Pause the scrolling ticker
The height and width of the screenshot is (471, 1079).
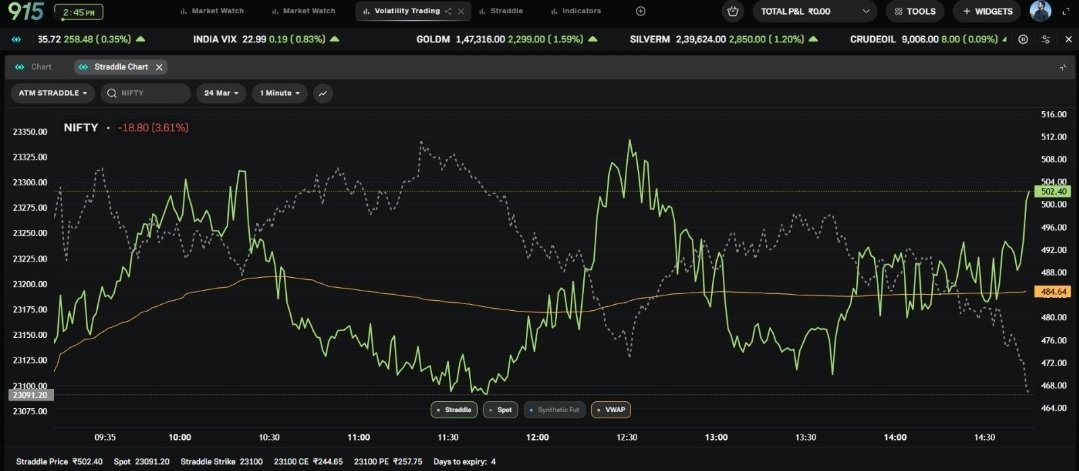click(1023, 40)
